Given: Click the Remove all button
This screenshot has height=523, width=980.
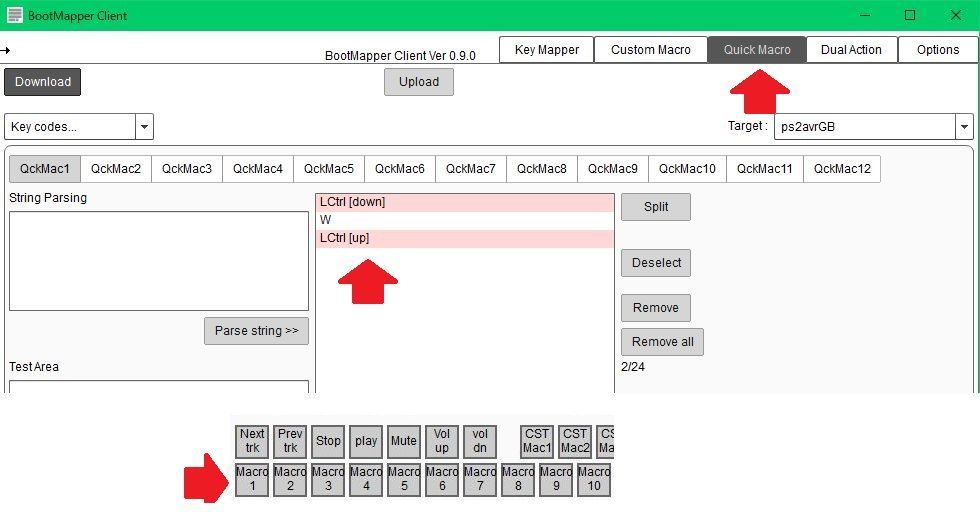Looking at the screenshot, I should click(x=662, y=342).
